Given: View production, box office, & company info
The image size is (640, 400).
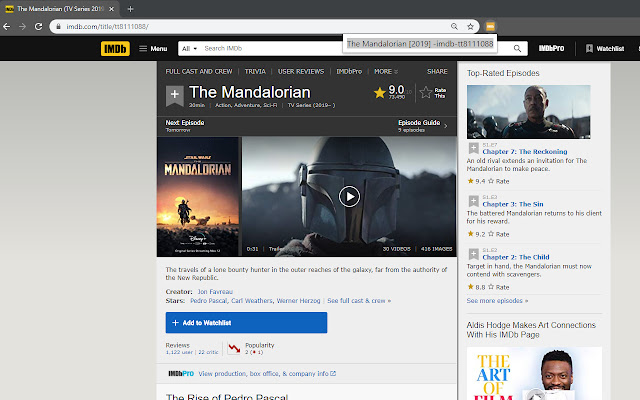Looking at the screenshot, I should [267, 373].
